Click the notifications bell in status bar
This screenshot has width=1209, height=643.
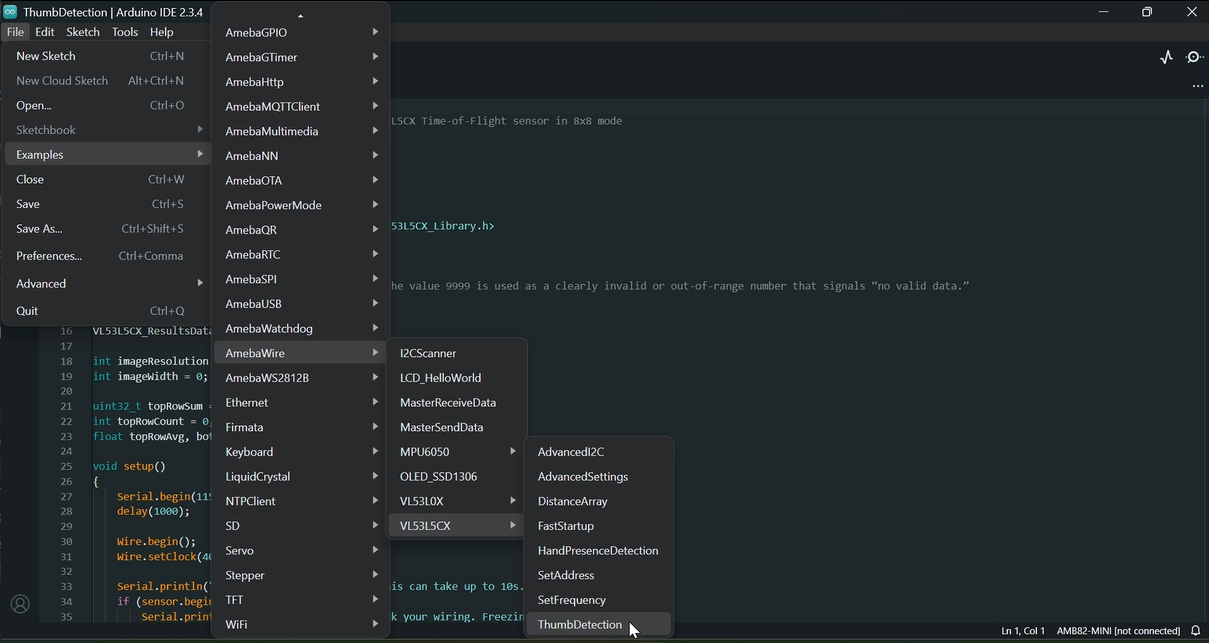point(1195,631)
